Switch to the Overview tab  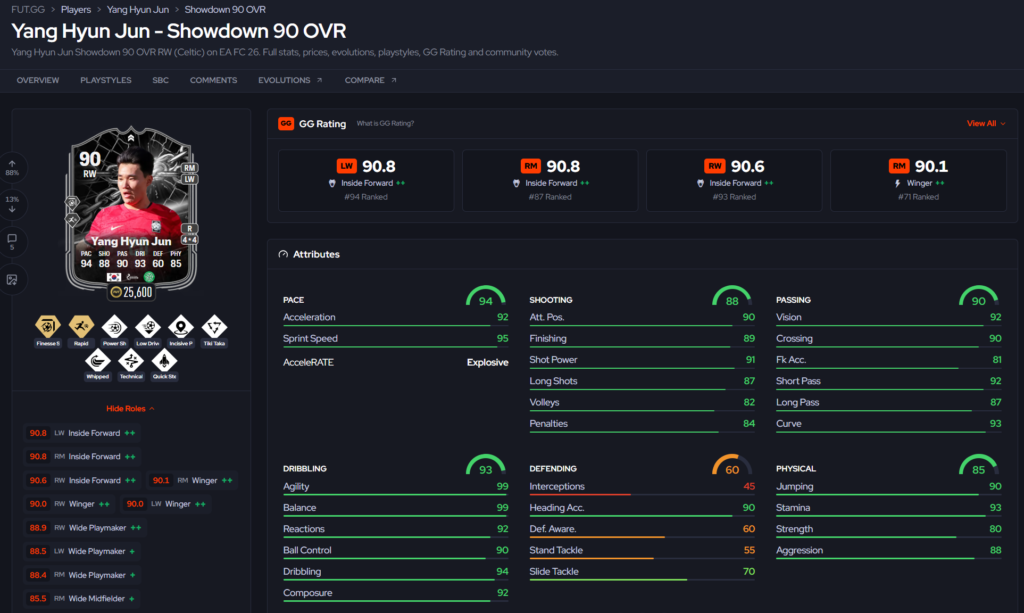[x=38, y=80]
